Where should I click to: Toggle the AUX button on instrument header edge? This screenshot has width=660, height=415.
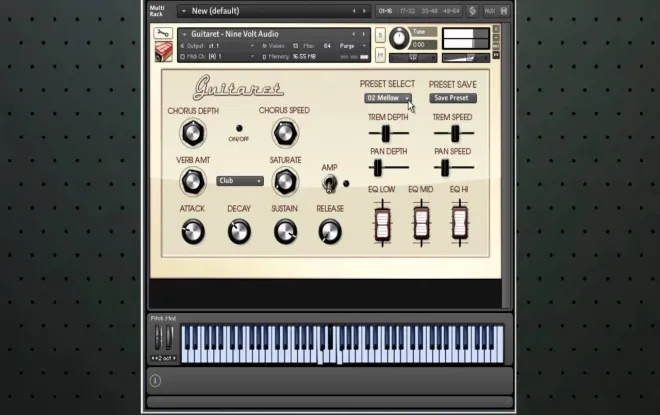pyautogui.click(x=496, y=46)
